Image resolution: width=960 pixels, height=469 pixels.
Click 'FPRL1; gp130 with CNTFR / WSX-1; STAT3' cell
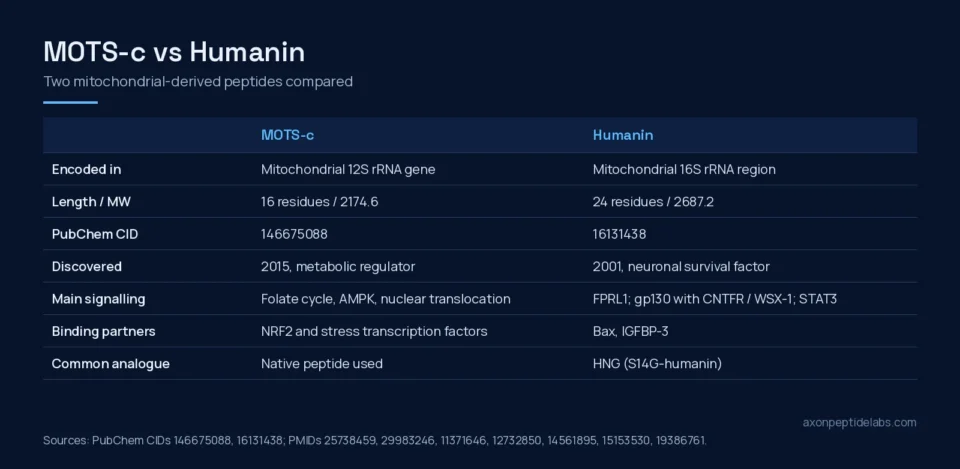714,299
